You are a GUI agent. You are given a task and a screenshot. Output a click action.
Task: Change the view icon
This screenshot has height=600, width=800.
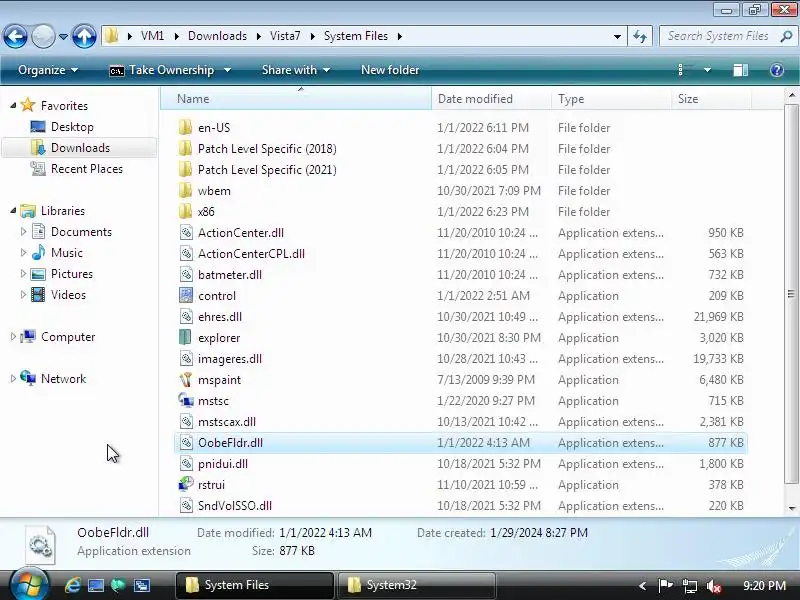pos(686,70)
